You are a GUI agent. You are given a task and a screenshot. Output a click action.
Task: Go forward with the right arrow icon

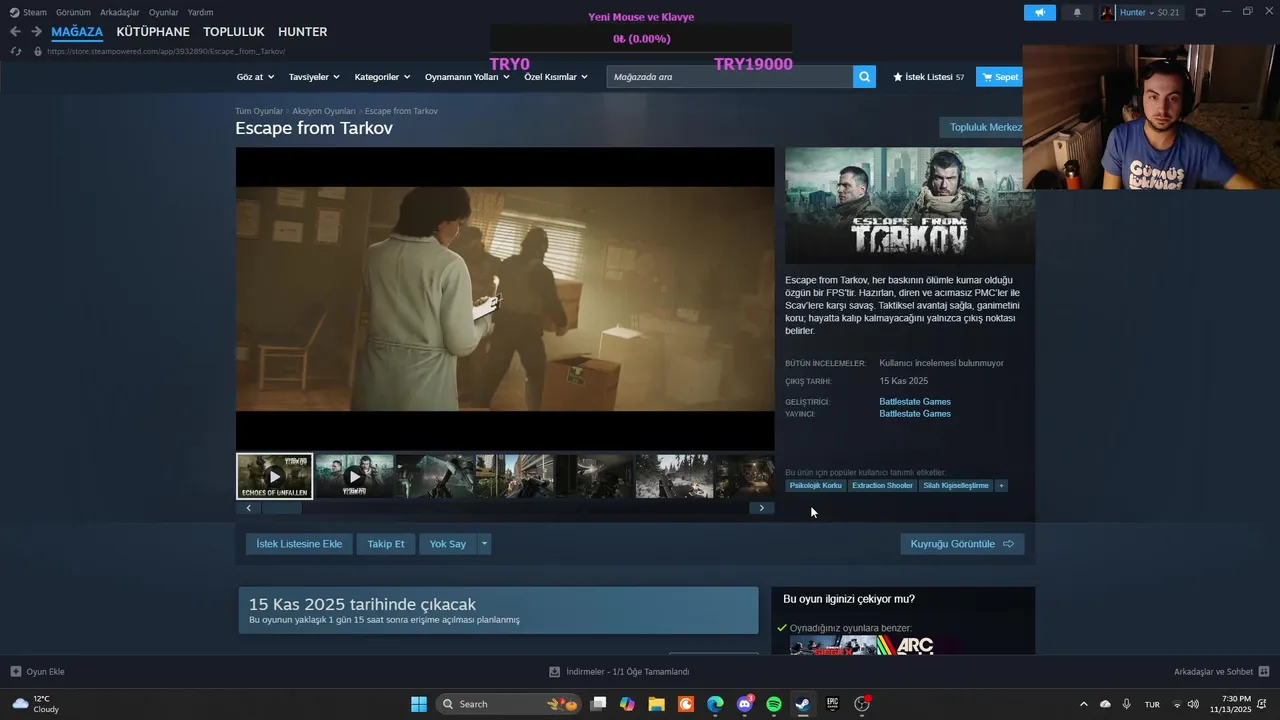click(x=36, y=32)
